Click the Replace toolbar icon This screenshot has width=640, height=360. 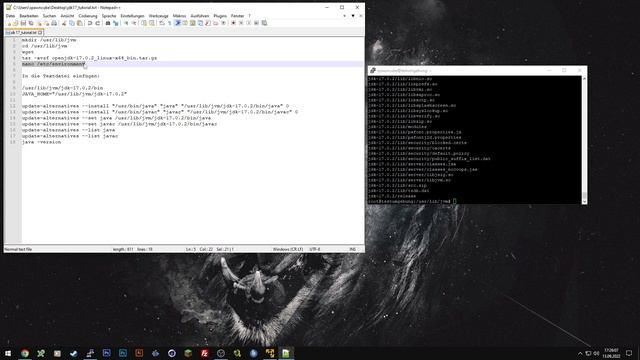click(x=116, y=23)
